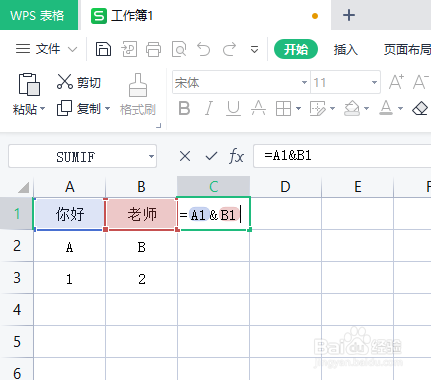Open Insert Function fx button
The height and width of the screenshot is (380, 431).
(x=236, y=156)
